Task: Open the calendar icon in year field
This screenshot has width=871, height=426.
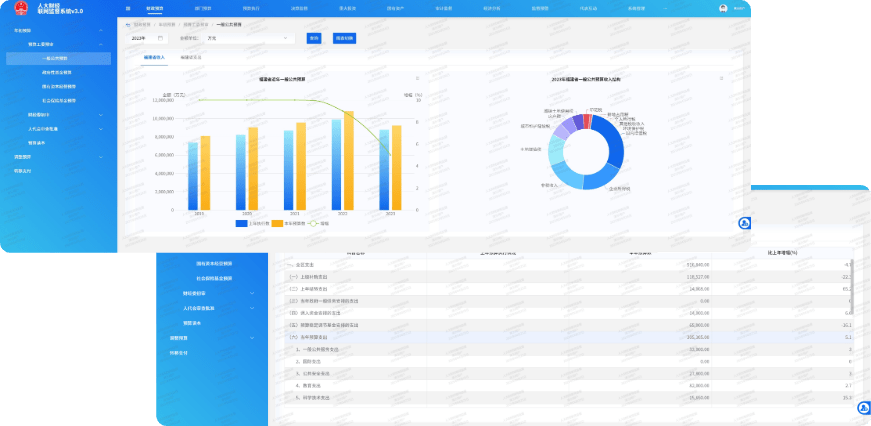Action: click(x=161, y=38)
